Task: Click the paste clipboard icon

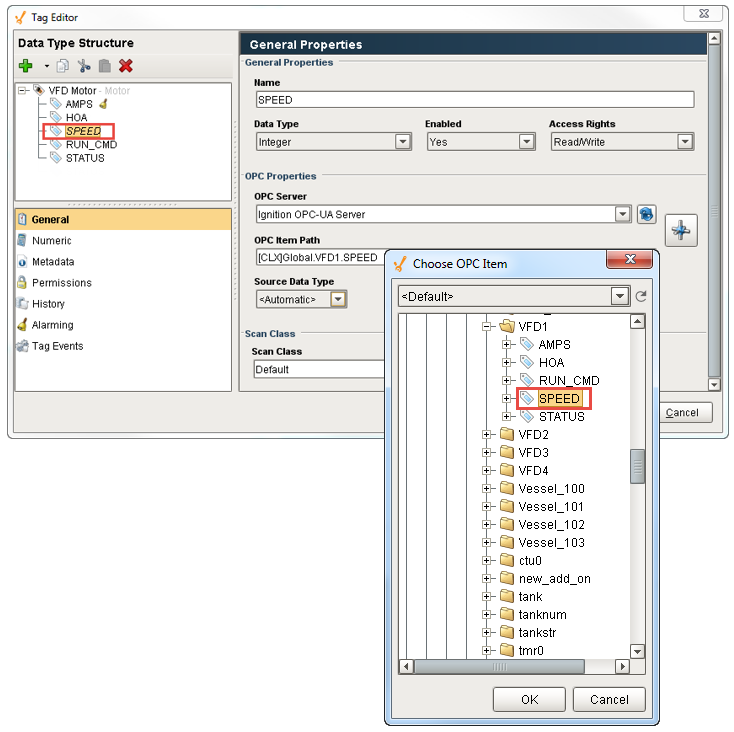Action: [x=104, y=66]
